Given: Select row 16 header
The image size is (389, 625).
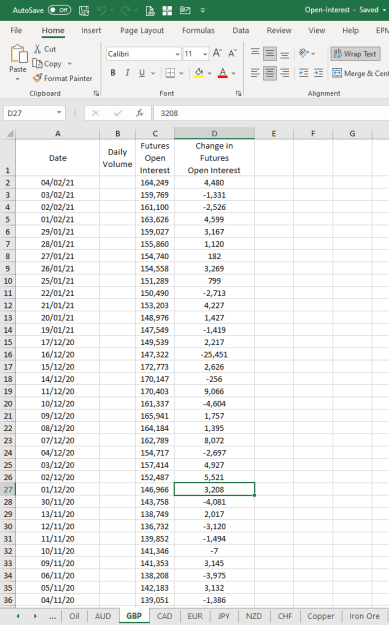Looking at the screenshot, I should [x=8, y=354].
